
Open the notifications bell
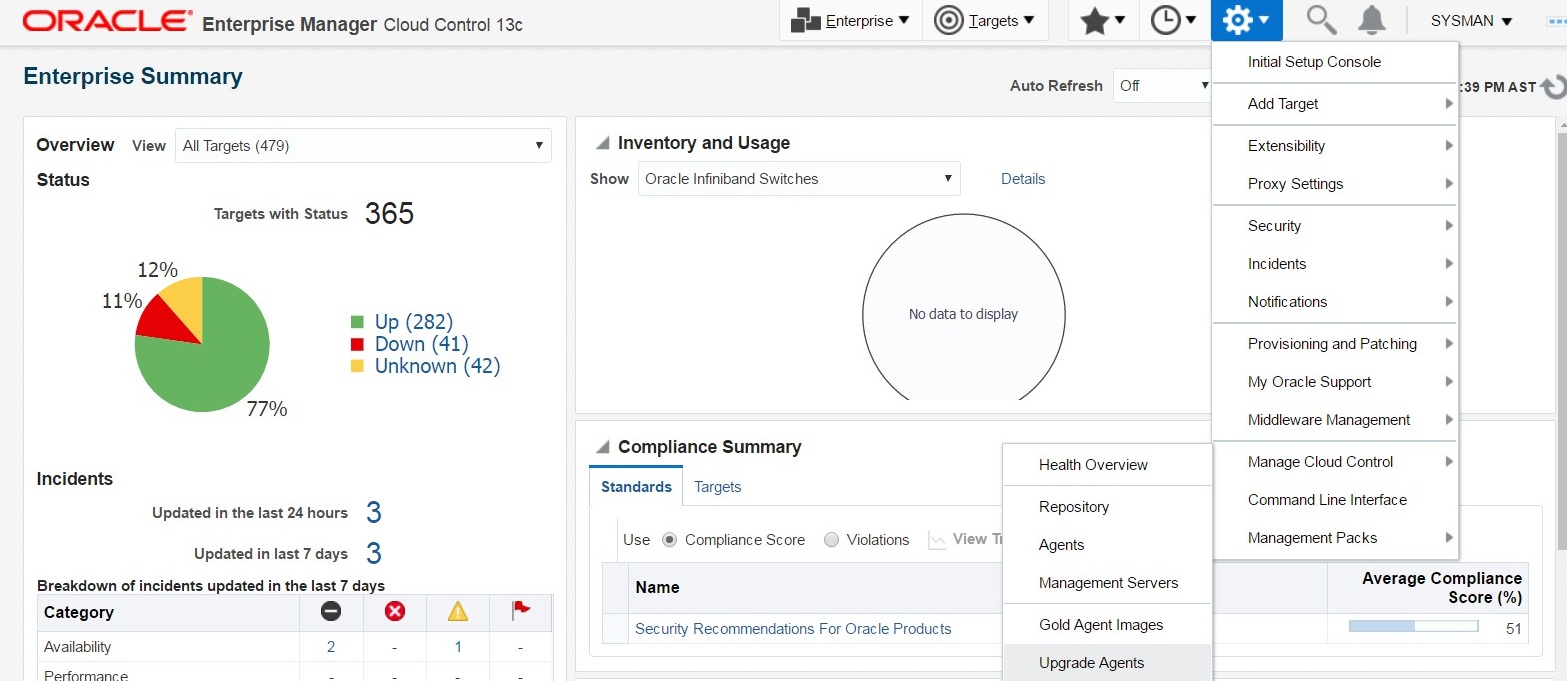[1372, 20]
